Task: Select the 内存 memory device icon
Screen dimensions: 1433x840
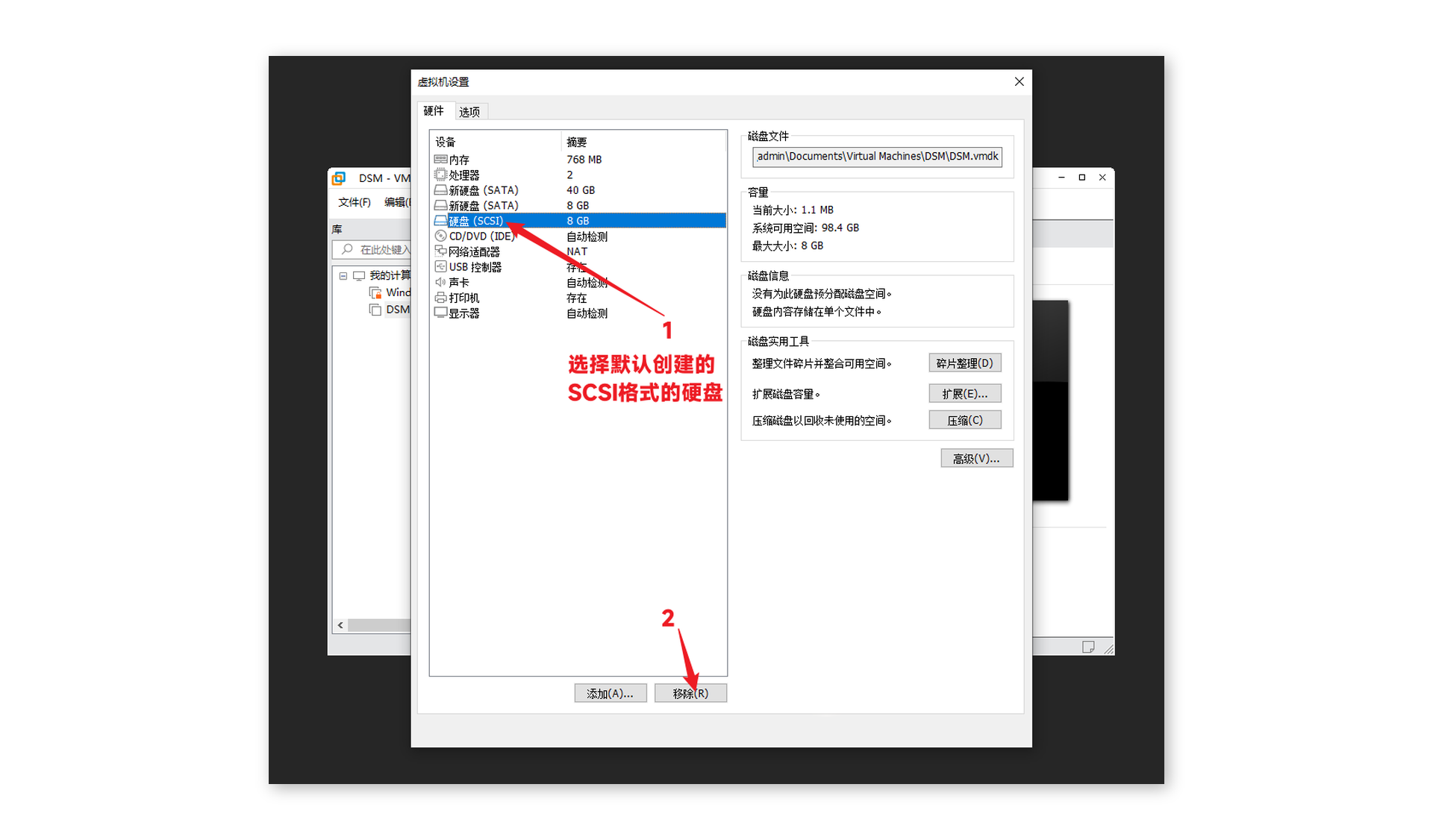Action: 440,160
